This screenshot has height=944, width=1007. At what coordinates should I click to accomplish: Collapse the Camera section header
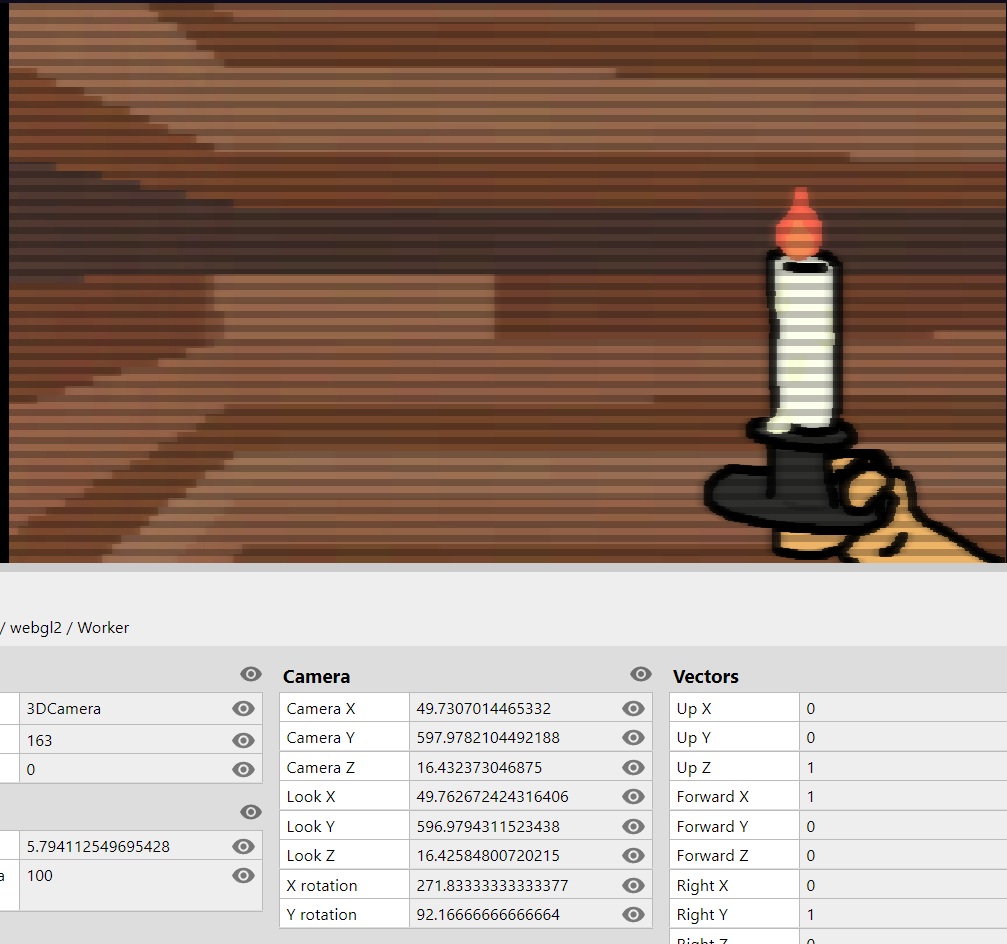(316, 677)
